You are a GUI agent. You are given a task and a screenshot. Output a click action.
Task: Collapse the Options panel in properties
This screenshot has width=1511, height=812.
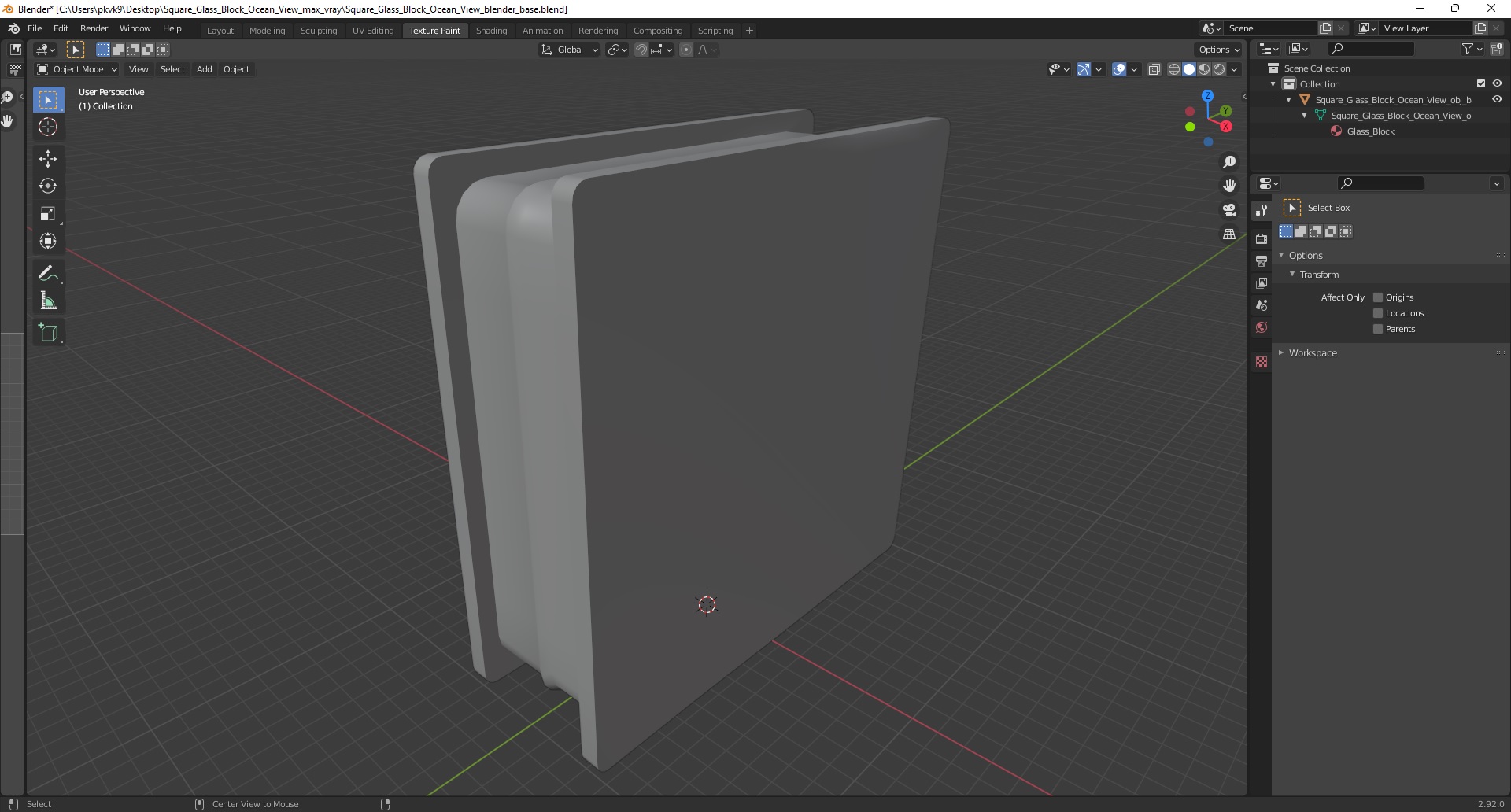1281,255
